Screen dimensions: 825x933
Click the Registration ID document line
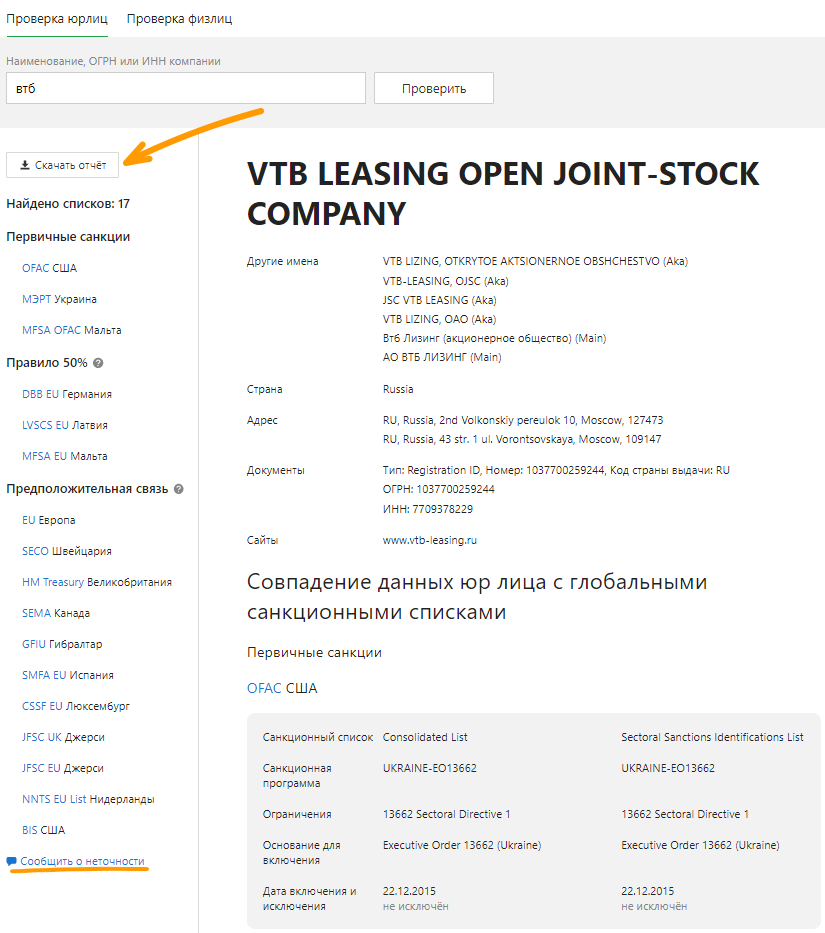[556, 470]
